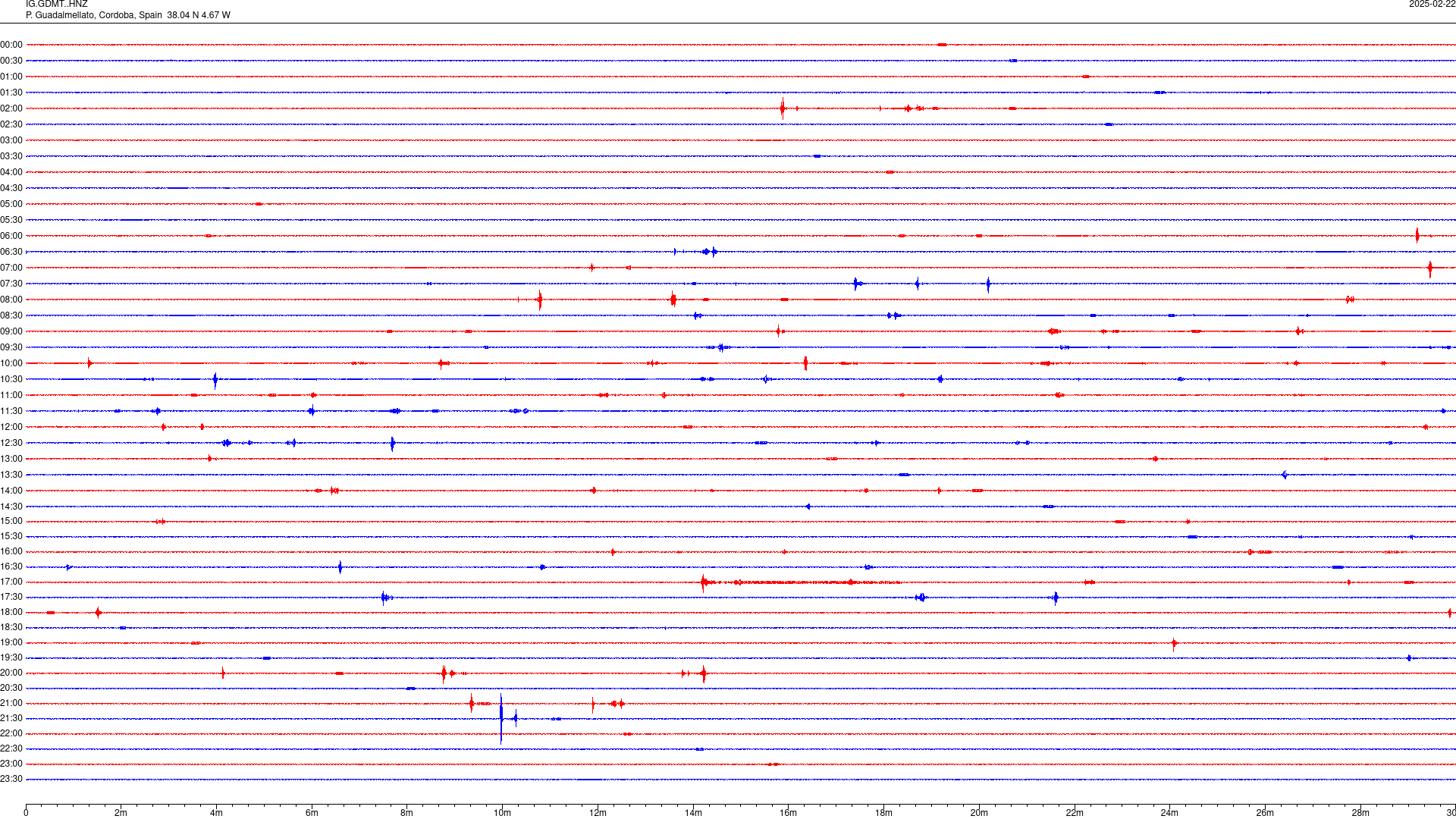Select the 03:00 row time label
Screen dimensions: 1456x819
[11, 140]
